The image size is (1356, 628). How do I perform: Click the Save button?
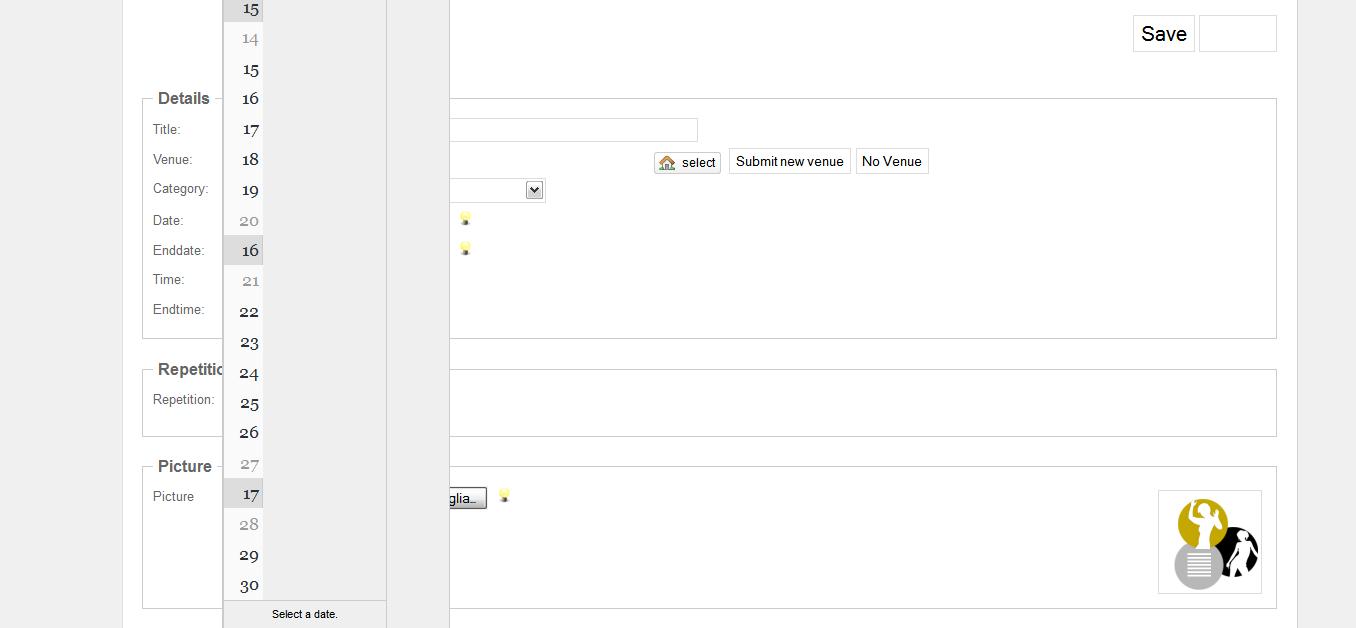click(1163, 33)
